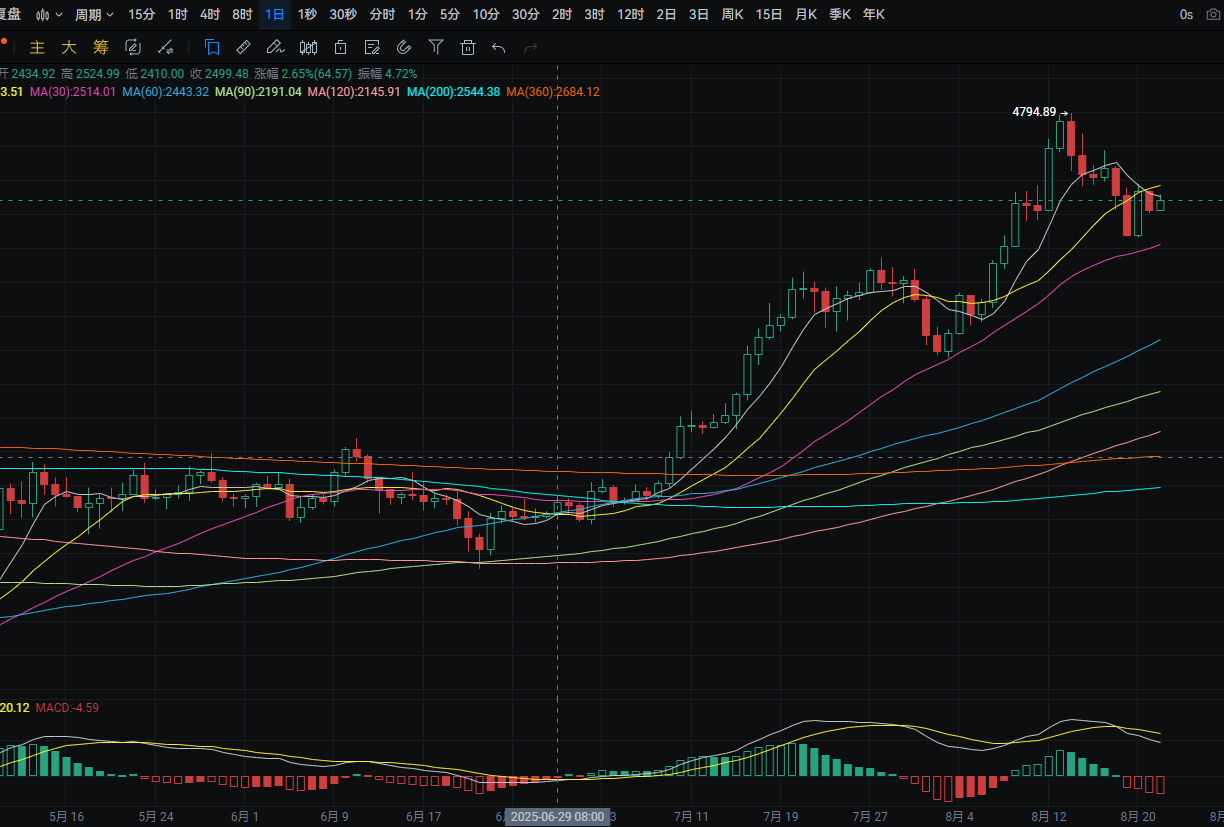This screenshot has width=1224, height=827.
Task: Switch to the 4时 timeframe
Action: pos(210,15)
